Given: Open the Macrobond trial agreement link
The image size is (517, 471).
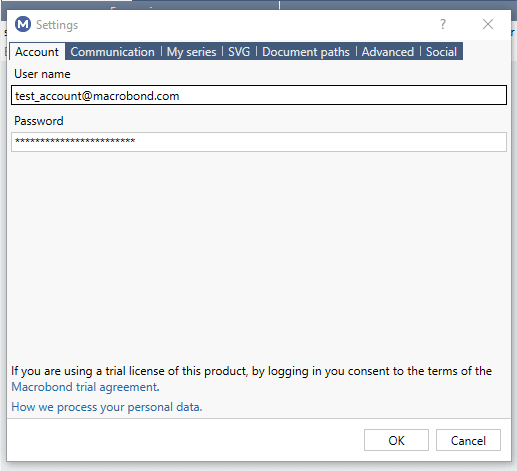Looking at the screenshot, I should pyautogui.click(x=86, y=387).
